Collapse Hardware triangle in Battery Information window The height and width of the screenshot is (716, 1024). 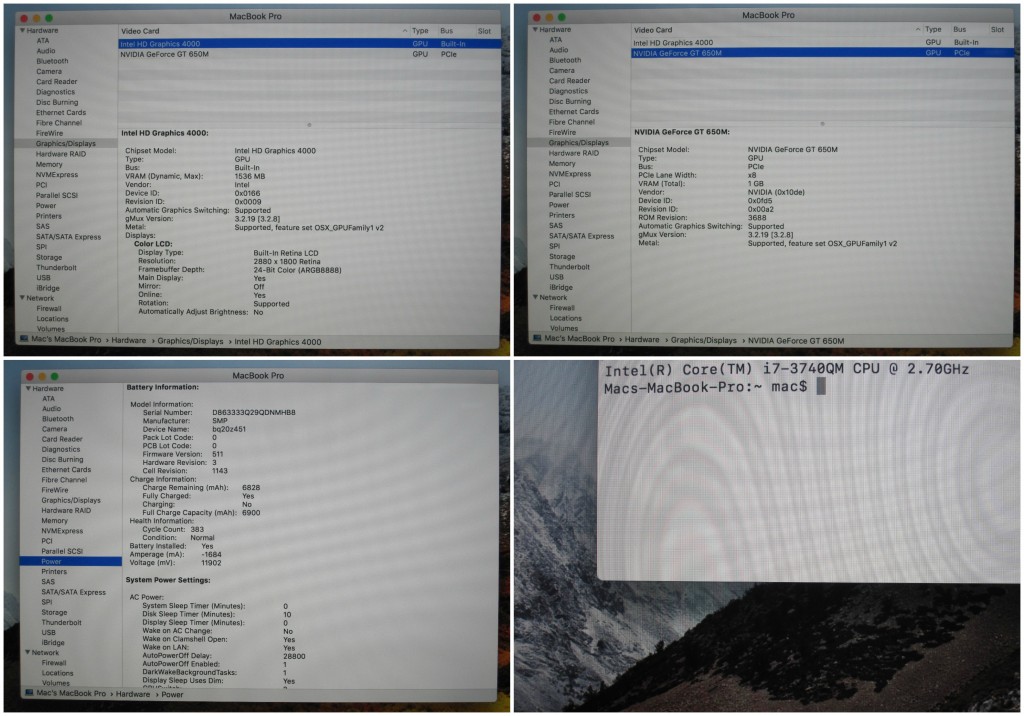(x=29, y=388)
